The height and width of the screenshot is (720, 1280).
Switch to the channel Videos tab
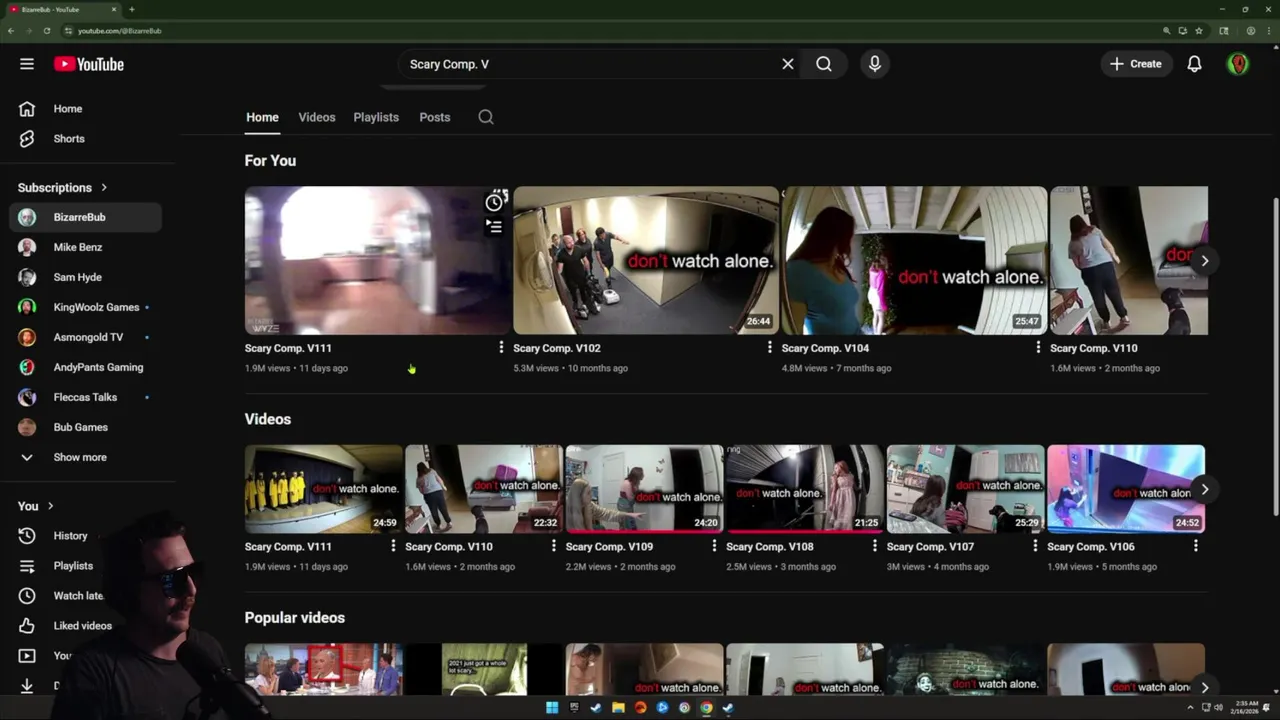[x=317, y=117]
